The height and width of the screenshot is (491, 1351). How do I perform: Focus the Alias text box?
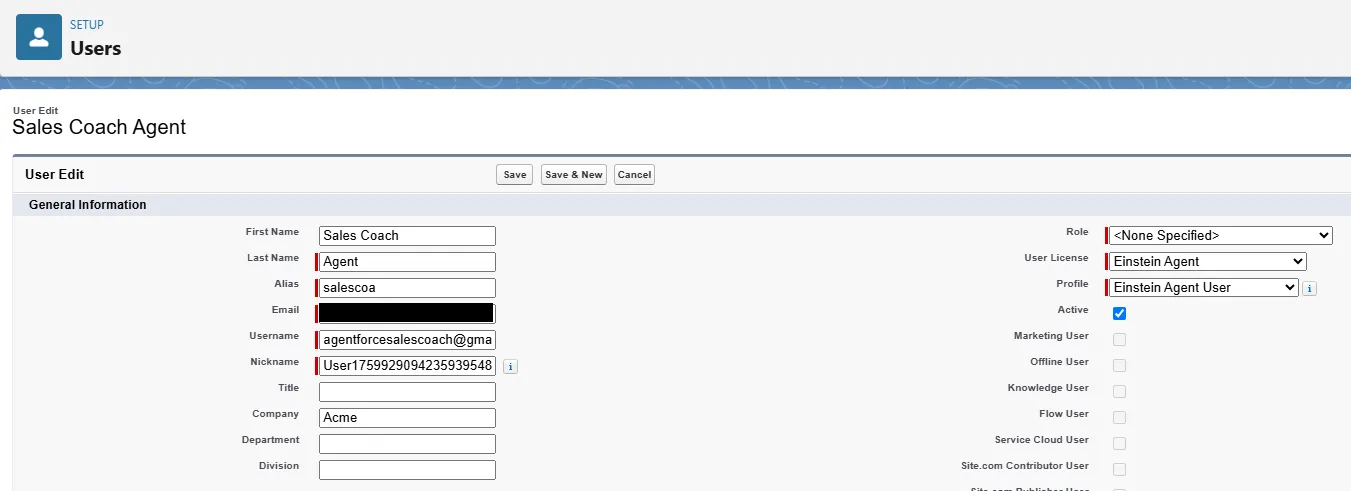tap(407, 288)
